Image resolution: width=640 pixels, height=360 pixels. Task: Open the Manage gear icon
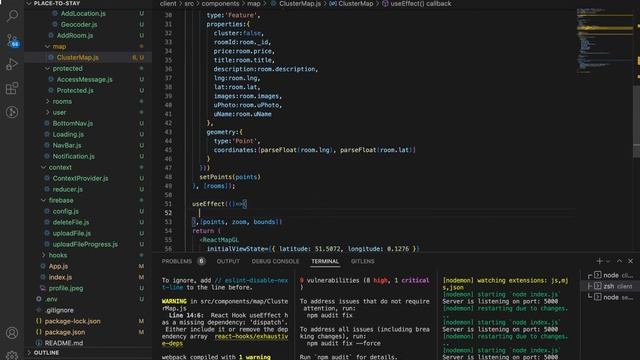pos(12,355)
